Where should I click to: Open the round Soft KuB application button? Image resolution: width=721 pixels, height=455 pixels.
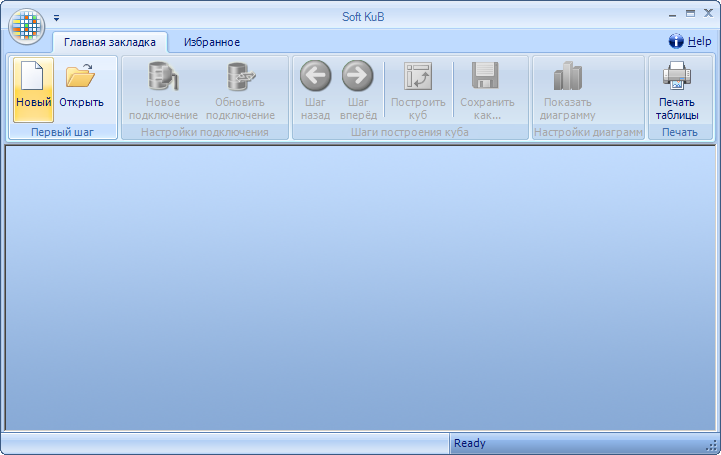(x=27, y=27)
